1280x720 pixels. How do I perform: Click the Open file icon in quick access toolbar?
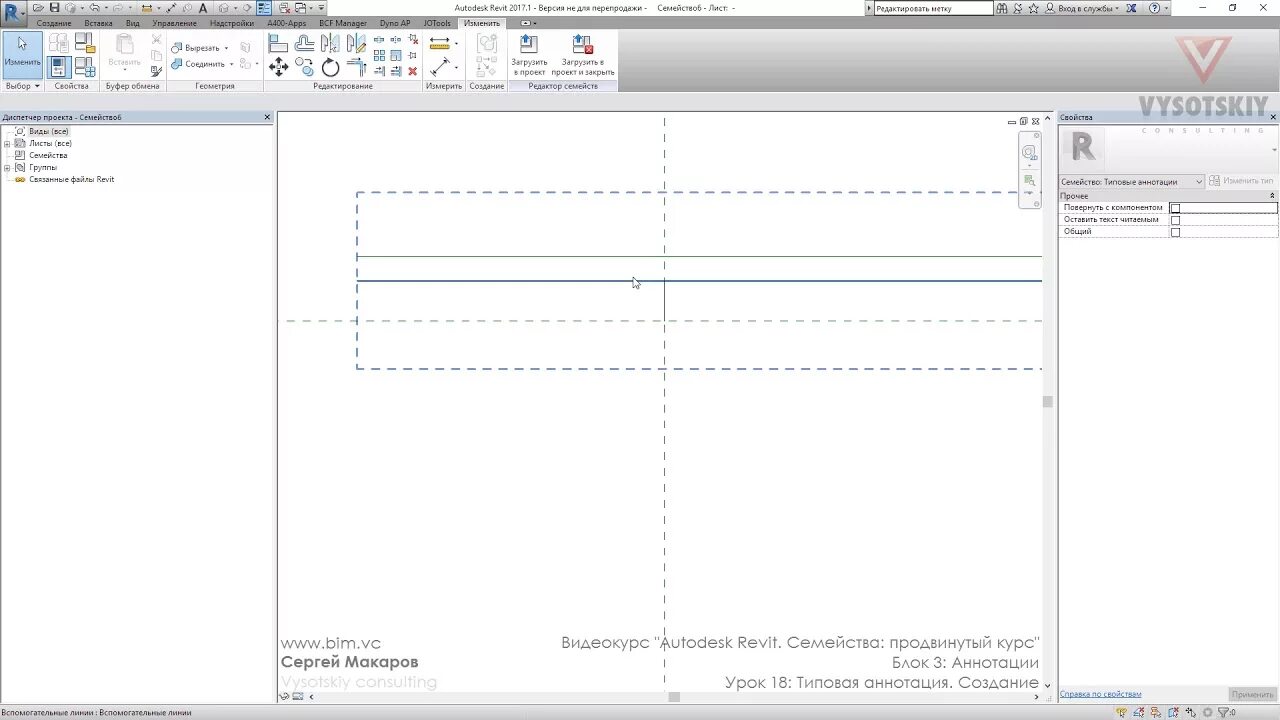(x=39, y=8)
